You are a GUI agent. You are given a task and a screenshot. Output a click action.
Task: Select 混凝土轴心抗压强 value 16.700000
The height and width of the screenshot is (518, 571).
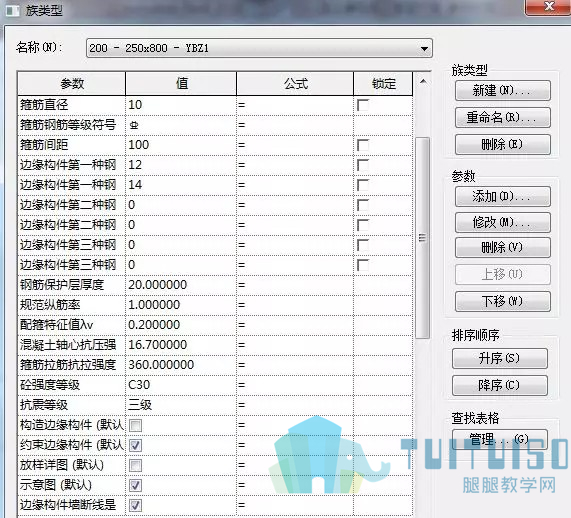(x=181, y=345)
